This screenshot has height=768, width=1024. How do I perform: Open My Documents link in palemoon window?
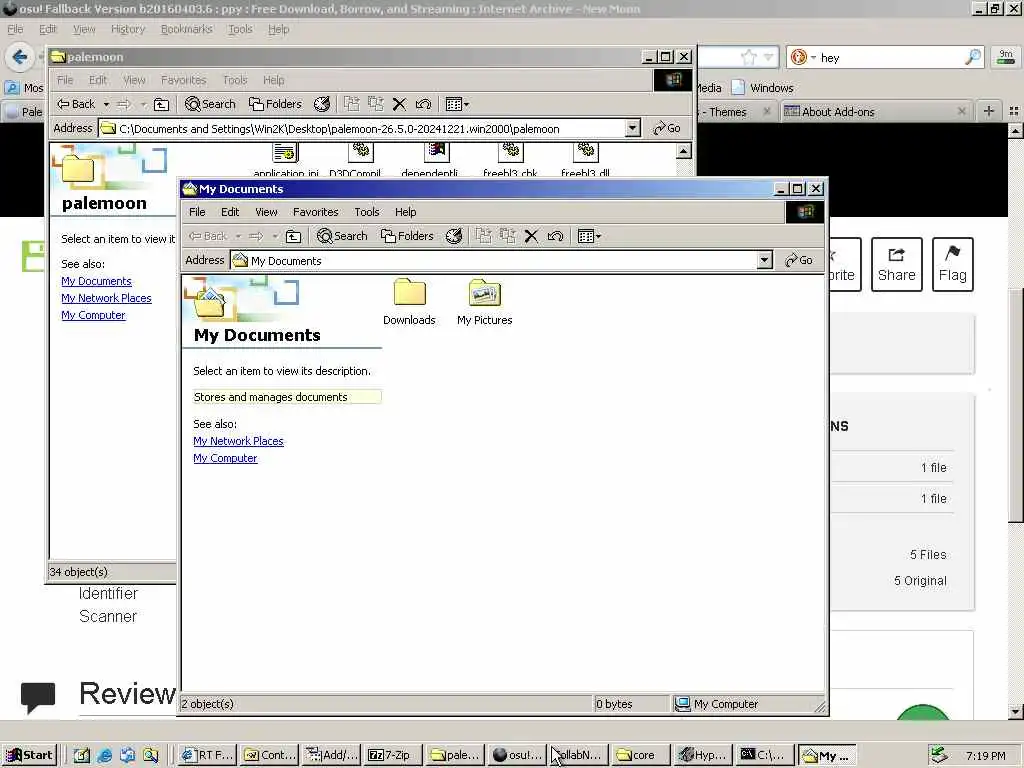coord(97,281)
